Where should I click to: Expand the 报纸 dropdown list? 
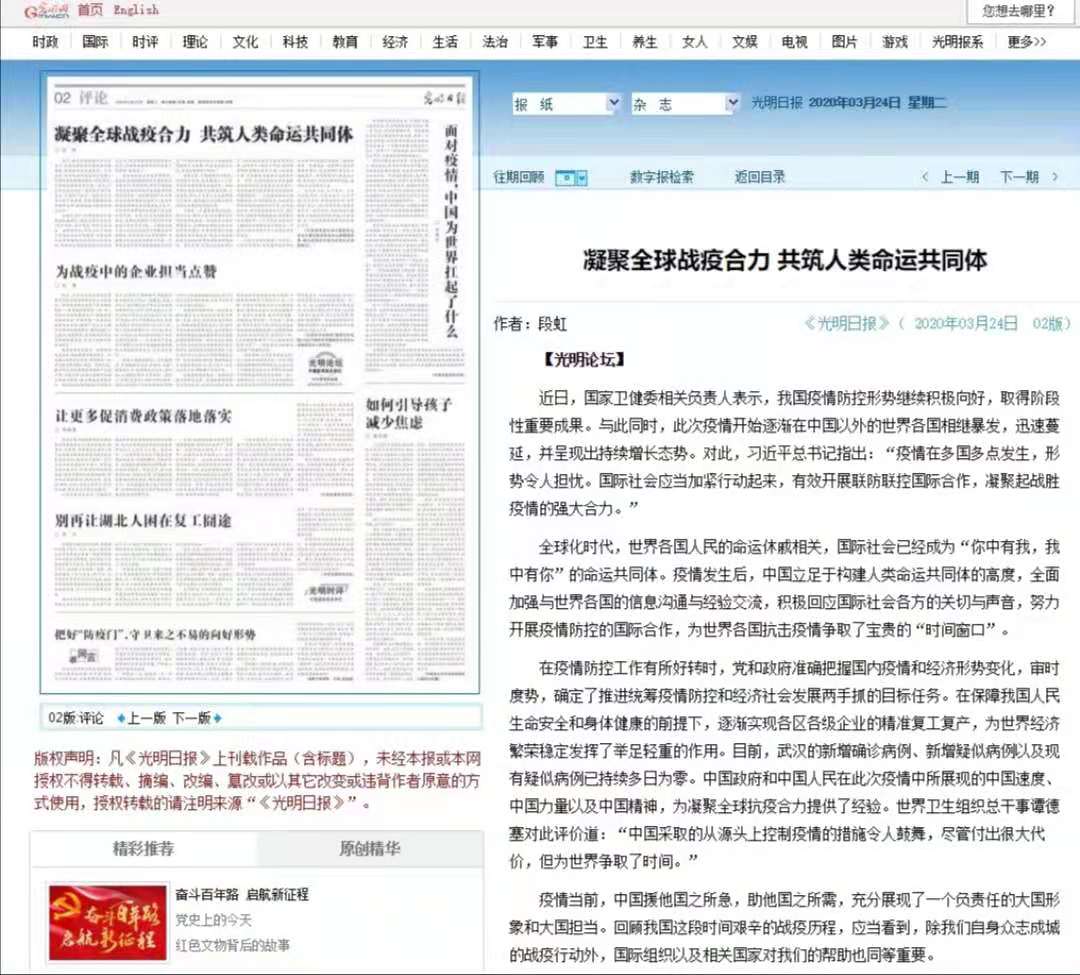(x=613, y=103)
